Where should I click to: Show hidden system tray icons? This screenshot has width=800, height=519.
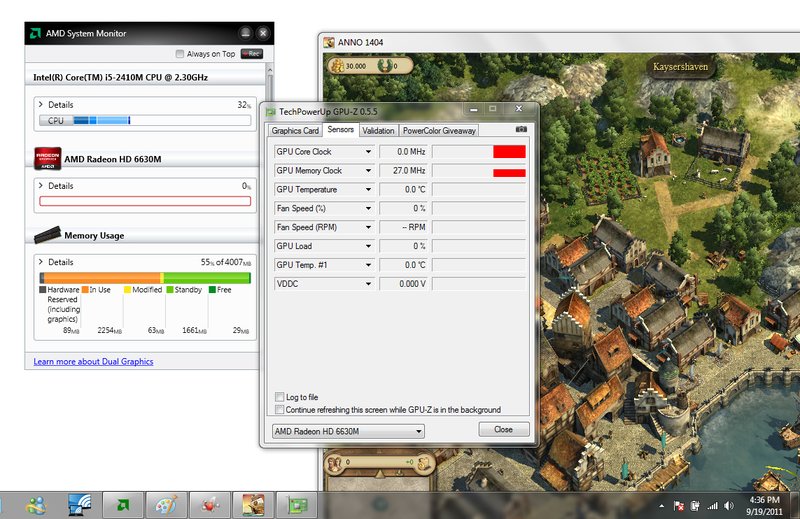point(662,506)
